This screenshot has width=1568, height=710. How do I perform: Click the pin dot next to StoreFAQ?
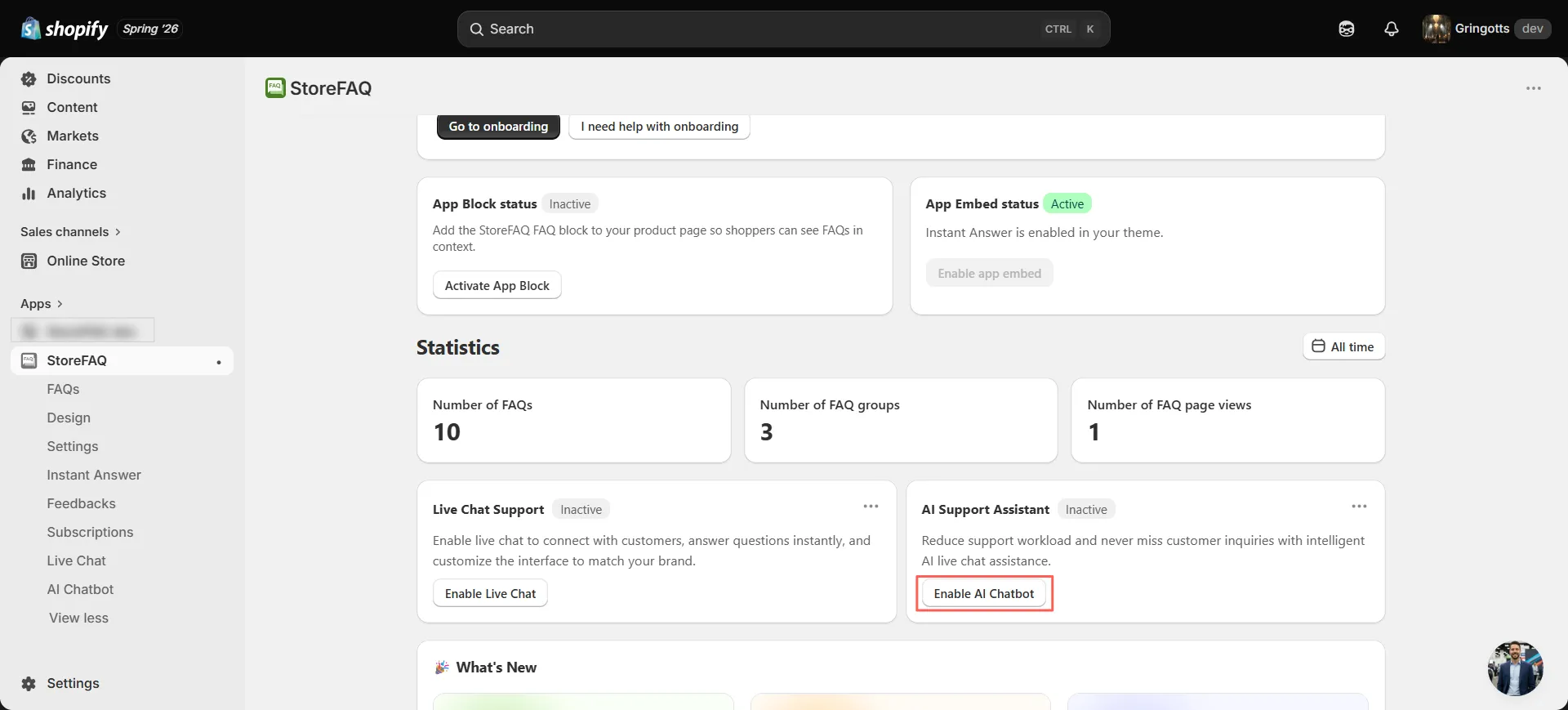coord(219,362)
